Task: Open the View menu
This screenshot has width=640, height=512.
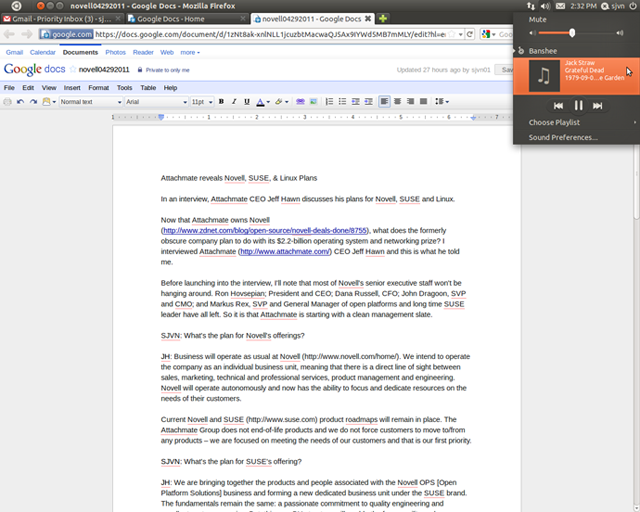Action: pyautogui.click(x=49, y=88)
